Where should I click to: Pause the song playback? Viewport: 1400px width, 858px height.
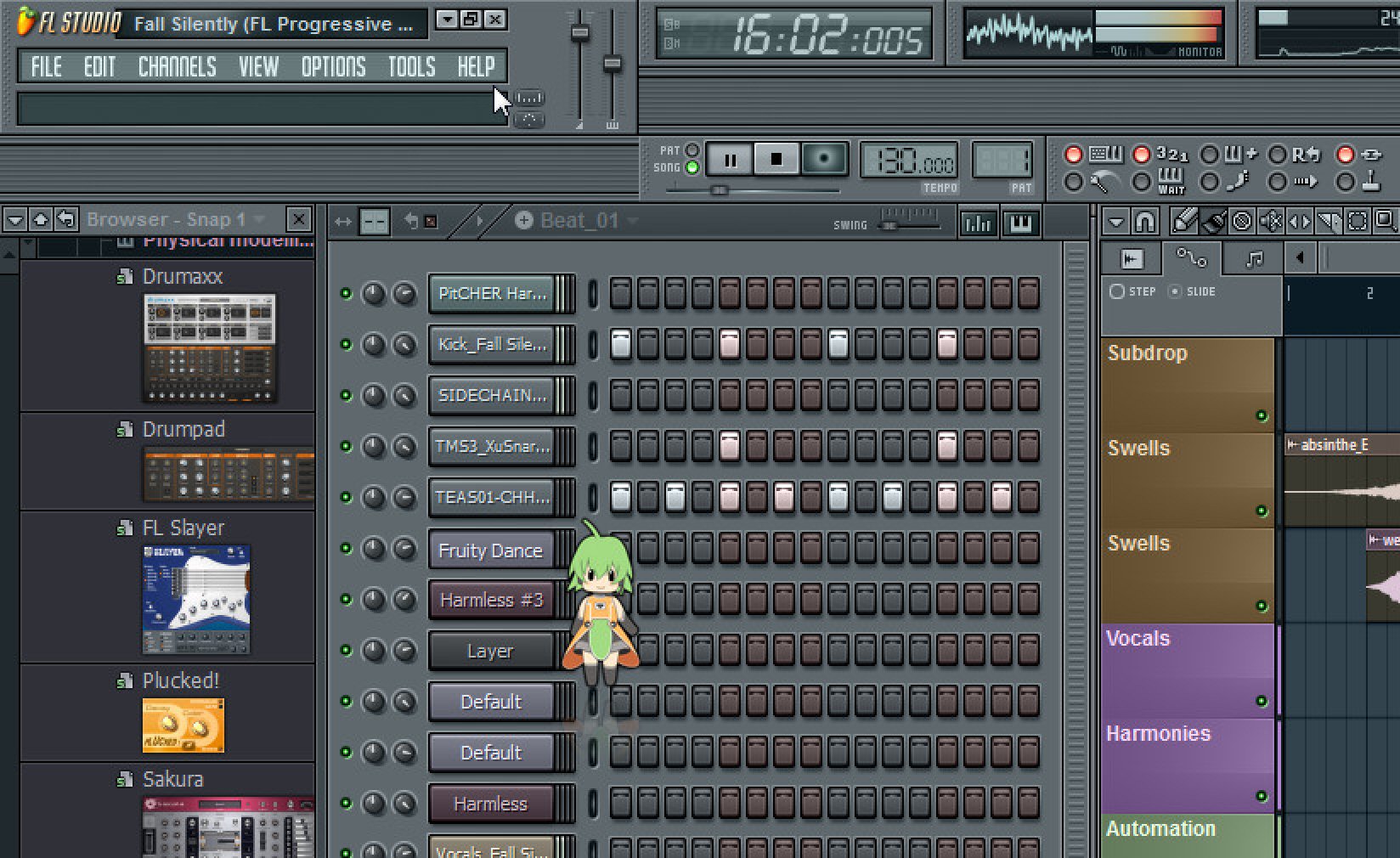click(730, 159)
